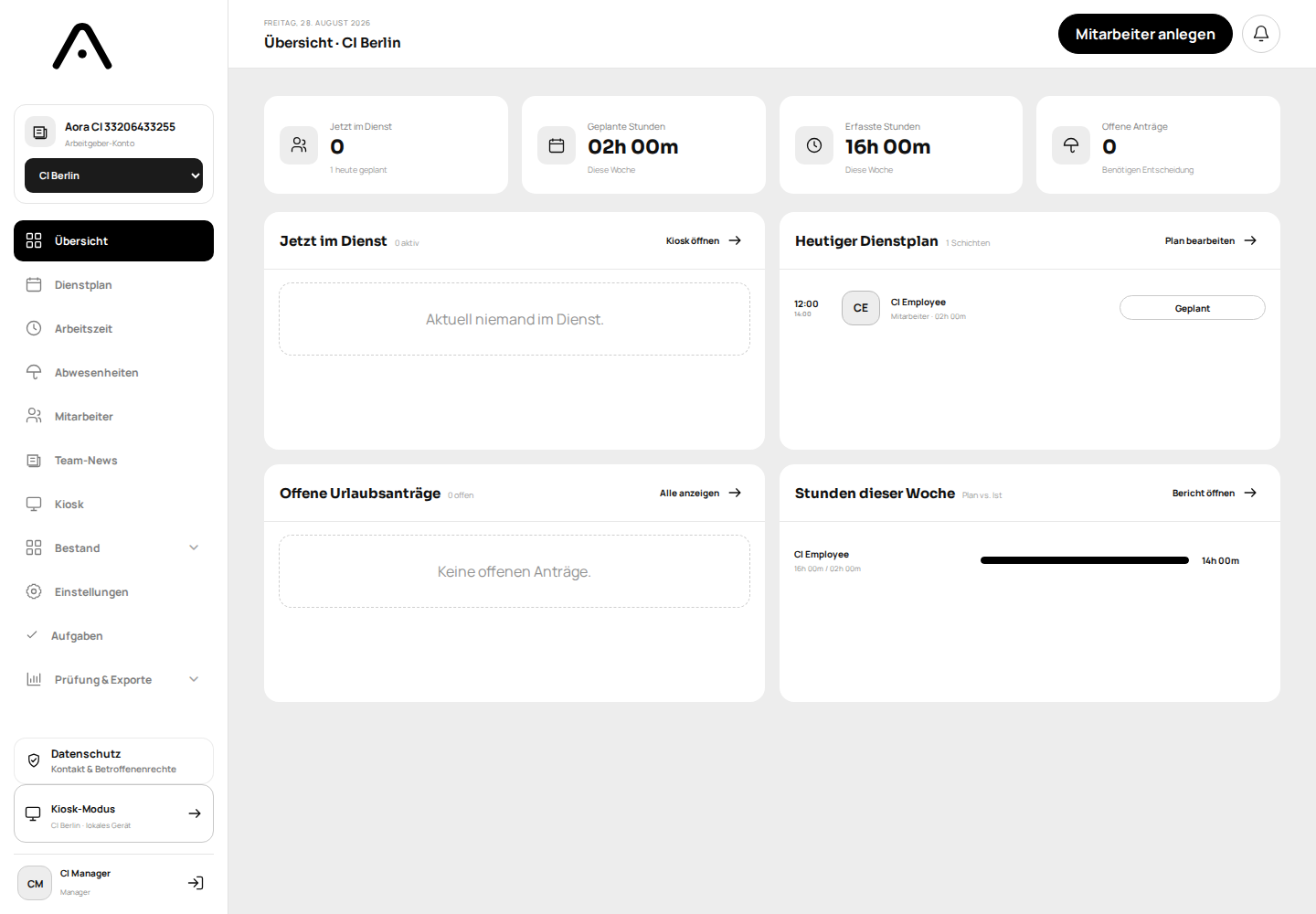Click the arrow beside Plan bearbeiten

(1250, 240)
